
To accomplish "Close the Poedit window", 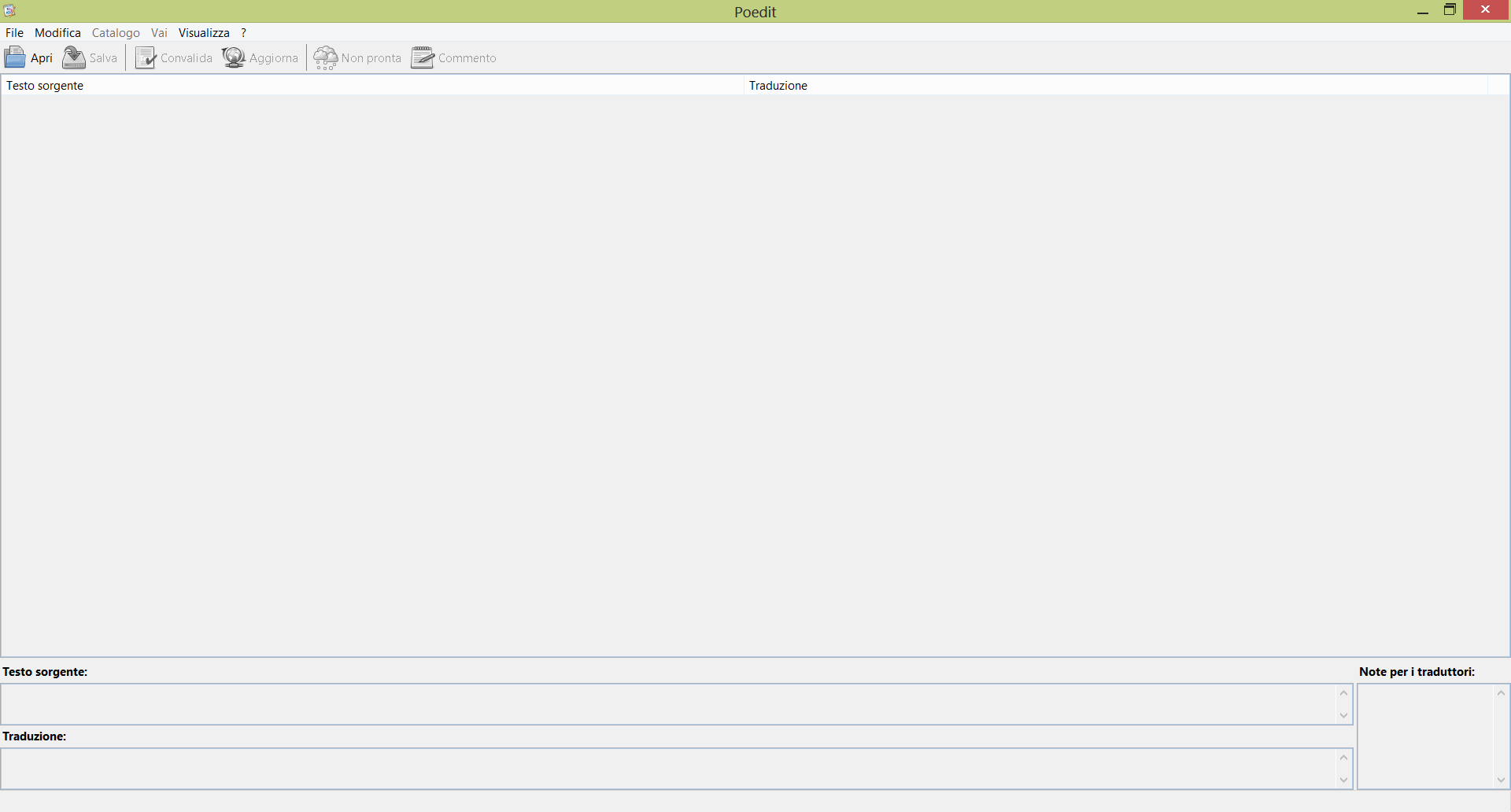I will (x=1486, y=10).
